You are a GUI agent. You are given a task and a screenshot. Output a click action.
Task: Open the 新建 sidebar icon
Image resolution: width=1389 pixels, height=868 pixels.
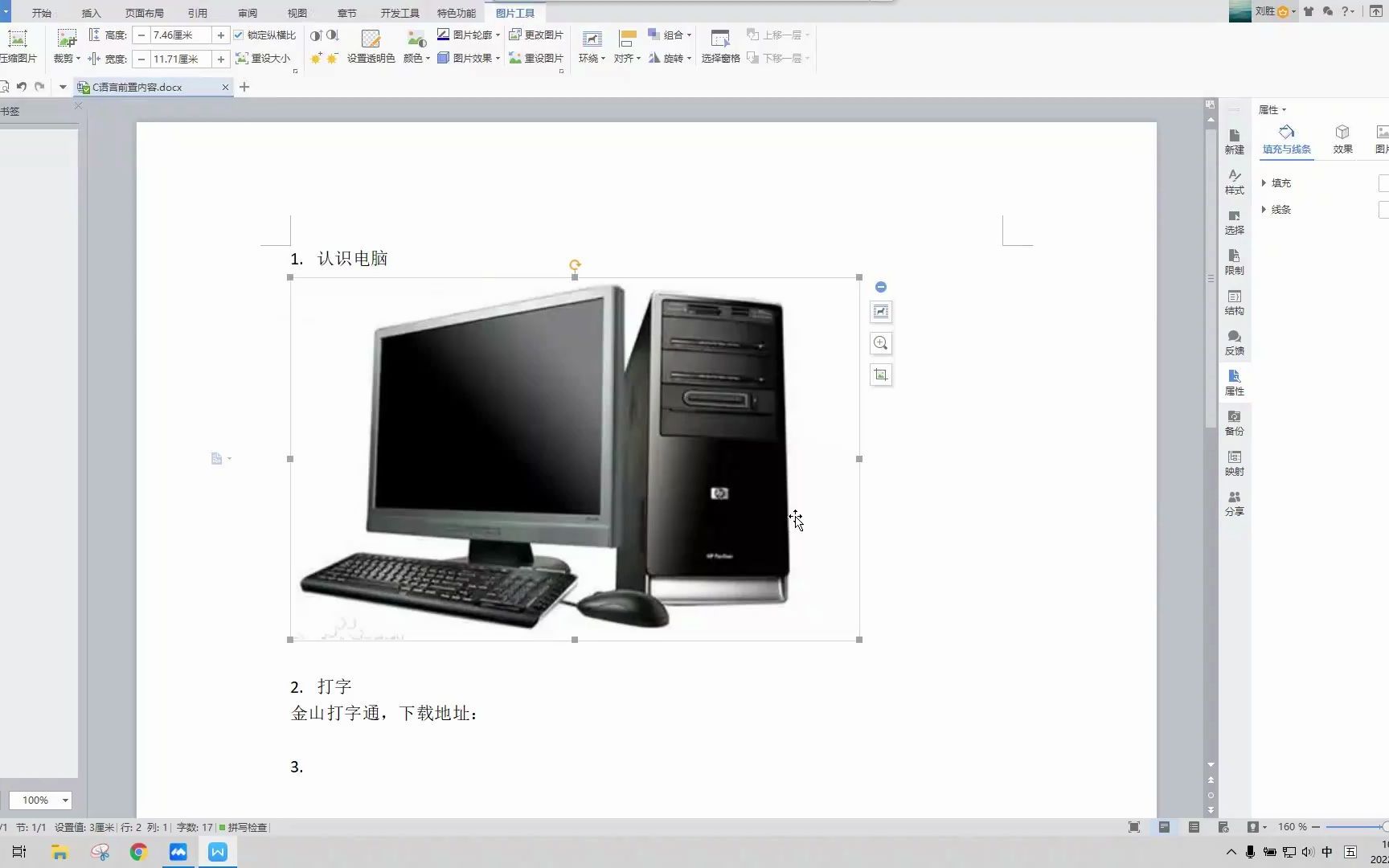(1234, 141)
